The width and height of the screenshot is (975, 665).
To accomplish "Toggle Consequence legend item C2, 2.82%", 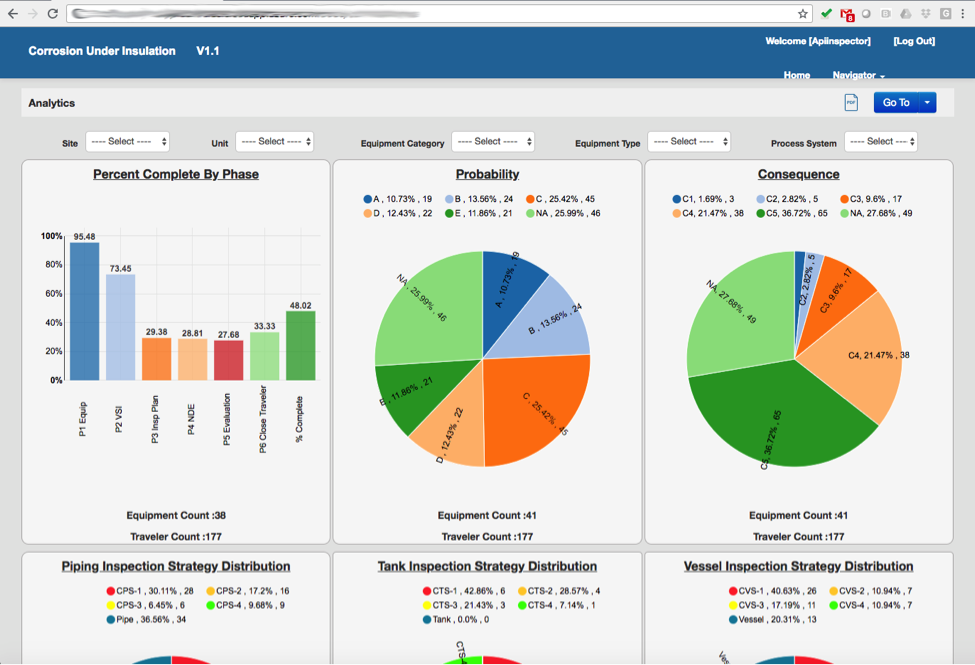I will tap(787, 199).
